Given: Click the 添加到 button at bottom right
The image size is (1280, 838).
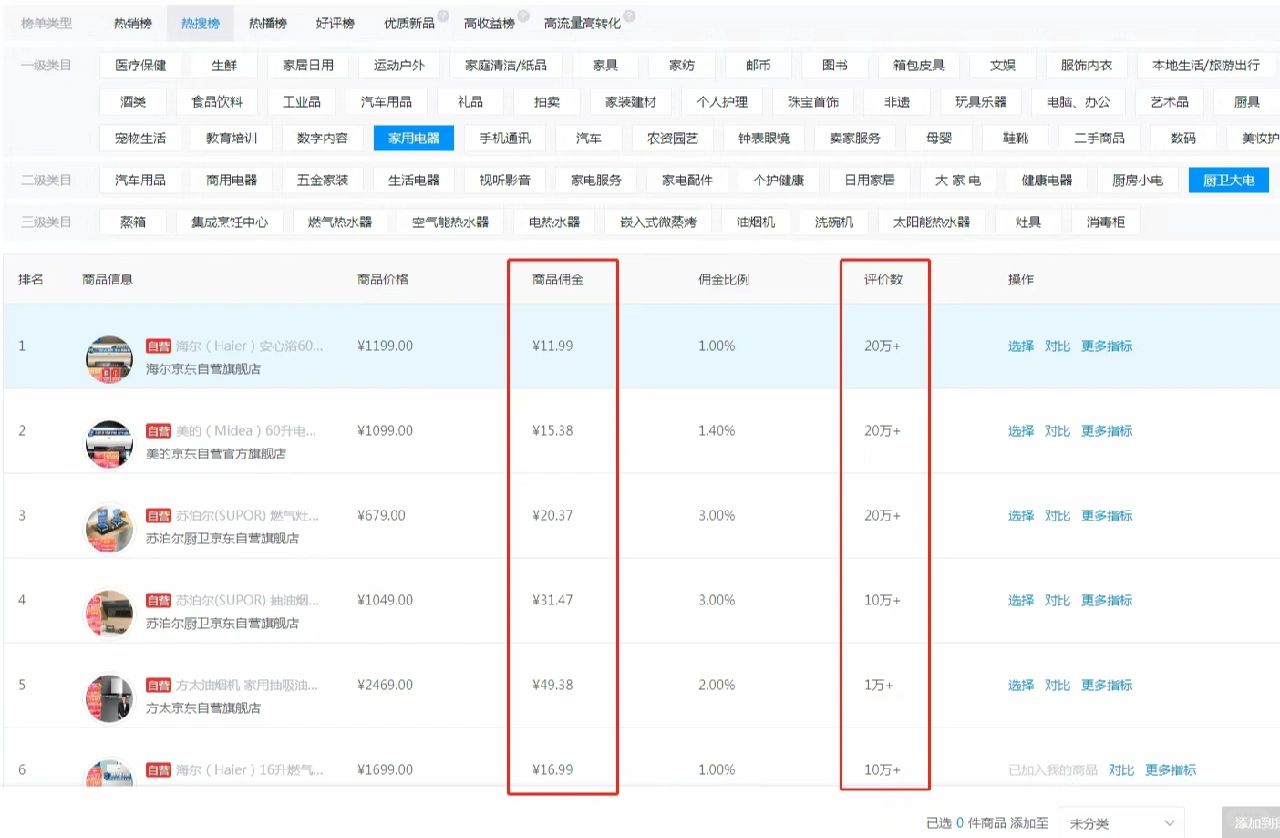Looking at the screenshot, I should (x=1251, y=823).
